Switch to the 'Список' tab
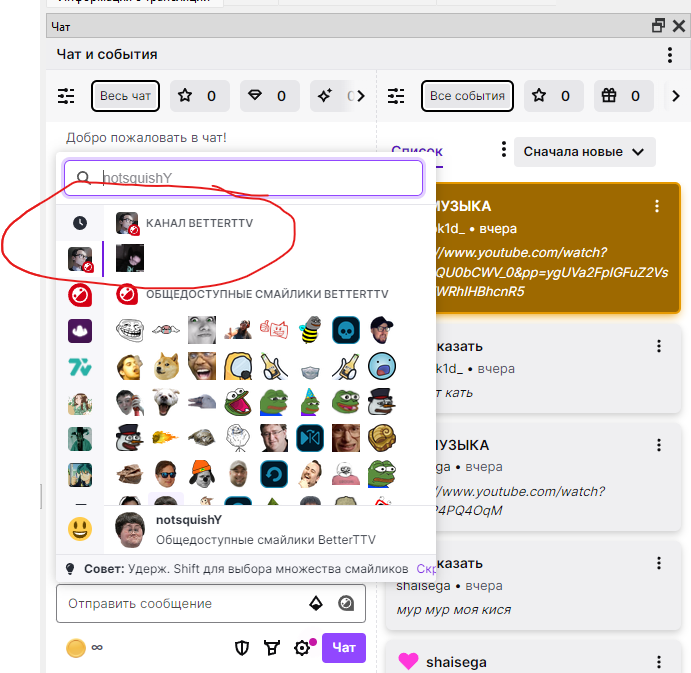This screenshot has height=673, width=691. (417, 152)
